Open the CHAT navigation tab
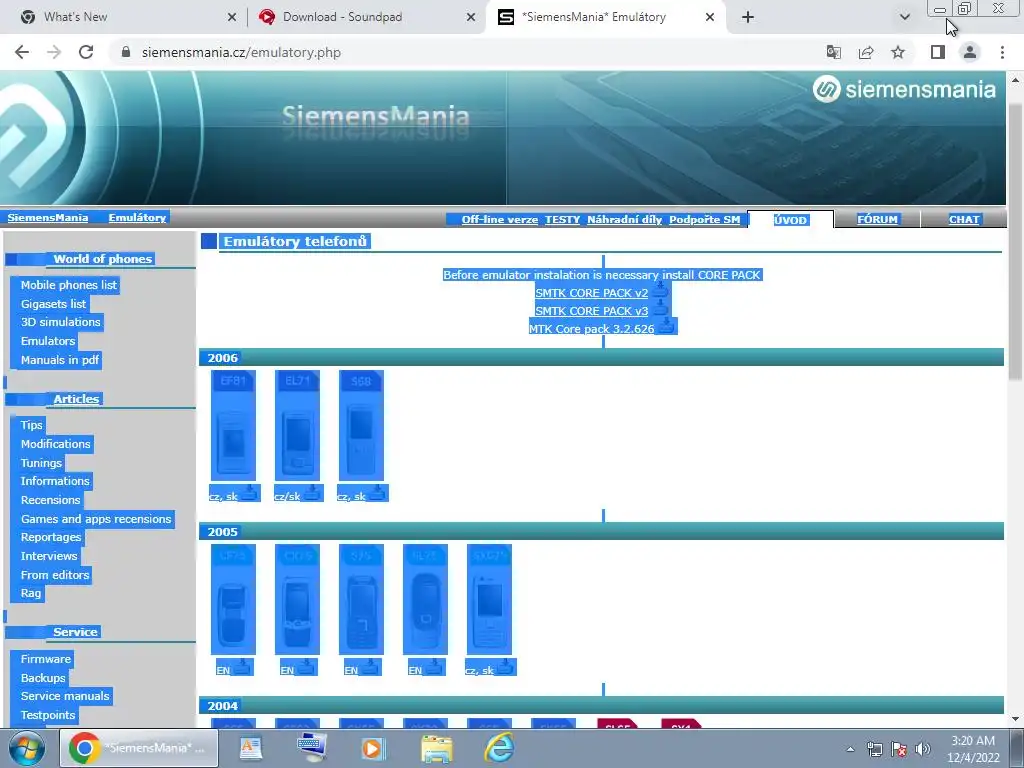Viewport: 1024px width, 768px height. pyautogui.click(x=964, y=219)
